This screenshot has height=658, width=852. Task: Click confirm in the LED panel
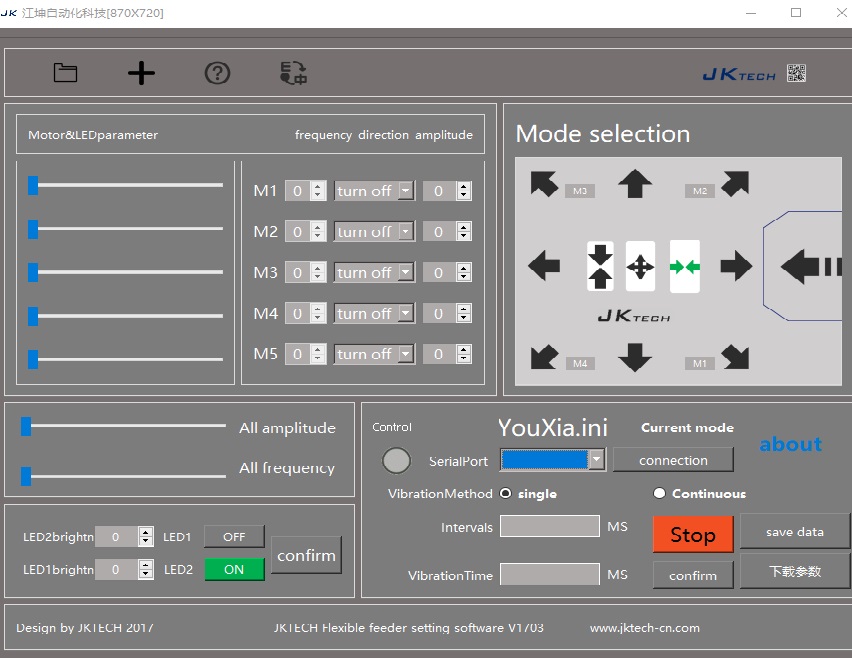(x=306, y=555)
